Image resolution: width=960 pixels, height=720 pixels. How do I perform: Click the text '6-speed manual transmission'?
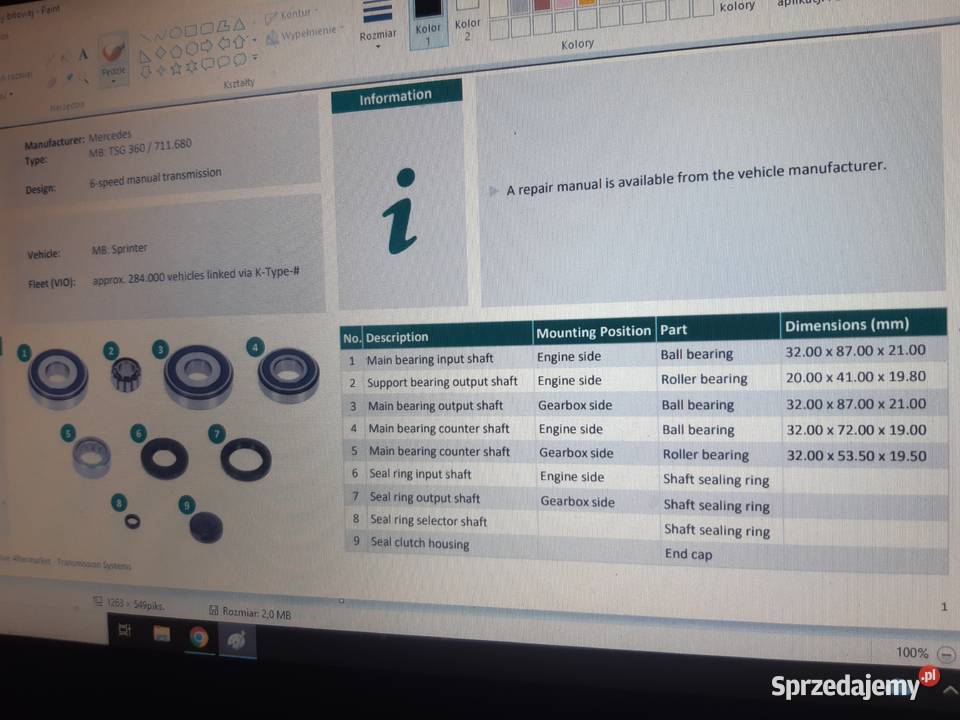pos(156,177)
